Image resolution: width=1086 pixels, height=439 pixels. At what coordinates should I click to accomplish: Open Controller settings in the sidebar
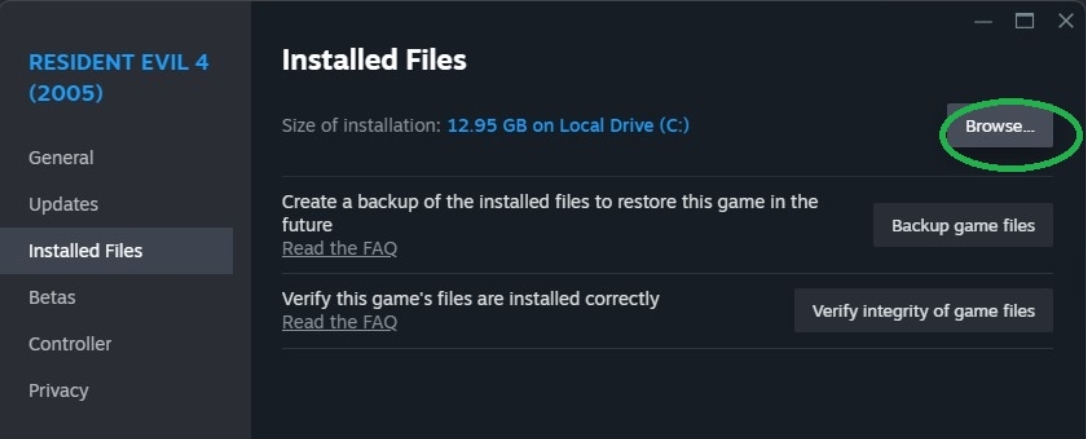(x=70, y=344)
